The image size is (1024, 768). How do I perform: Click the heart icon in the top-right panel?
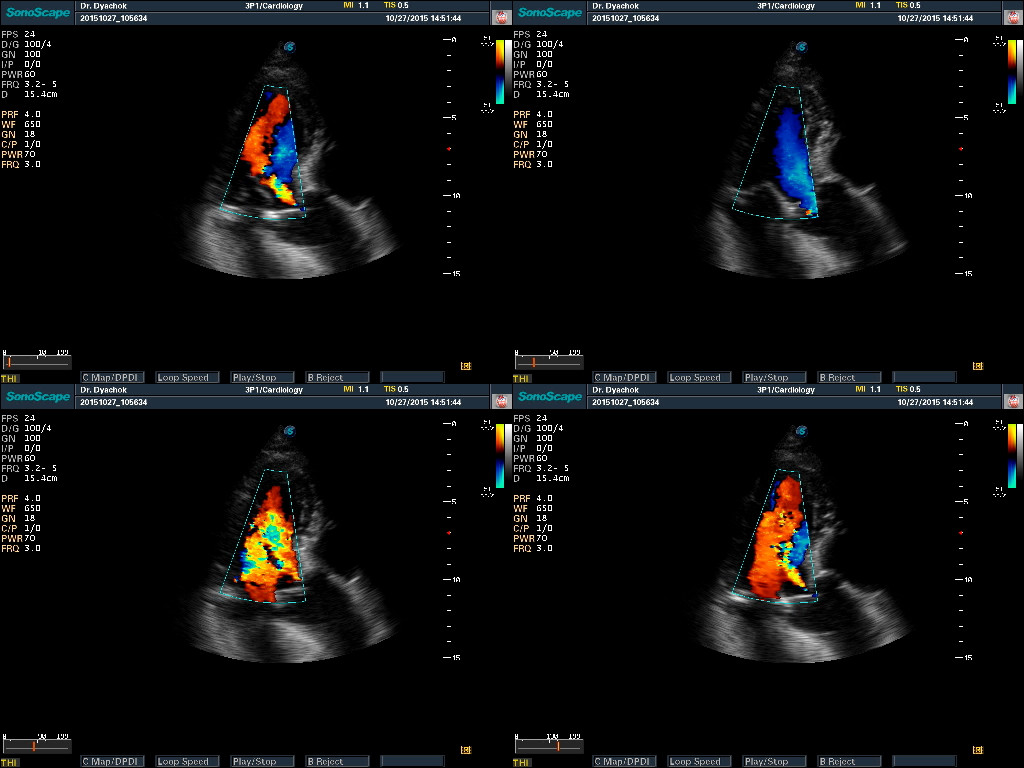(x=1012, y=17)
